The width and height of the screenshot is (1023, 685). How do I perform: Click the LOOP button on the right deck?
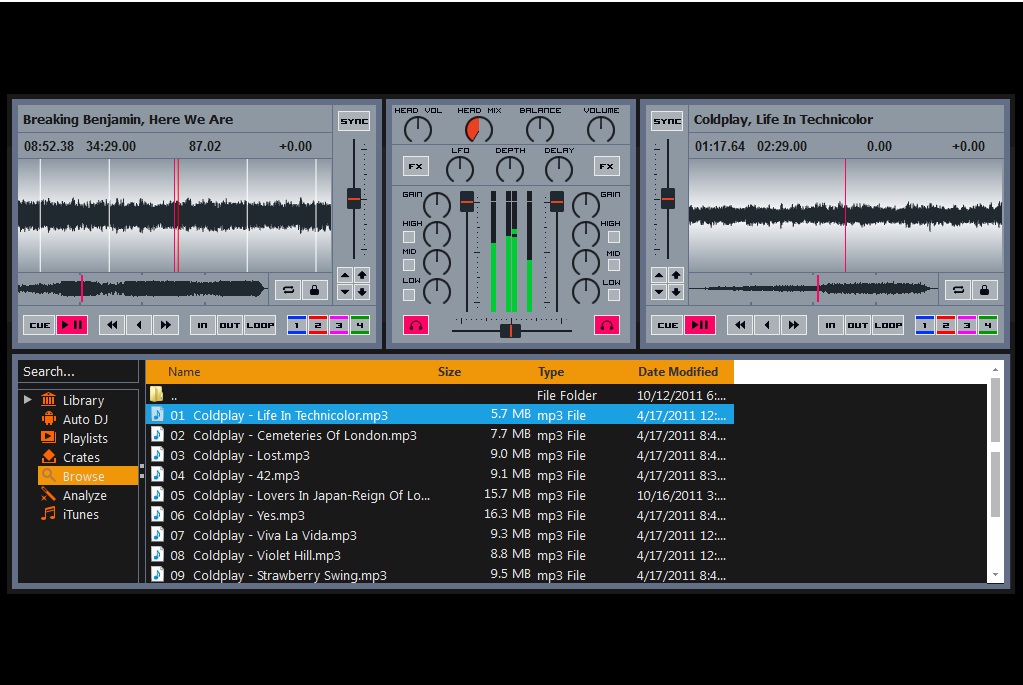point(888,325)
